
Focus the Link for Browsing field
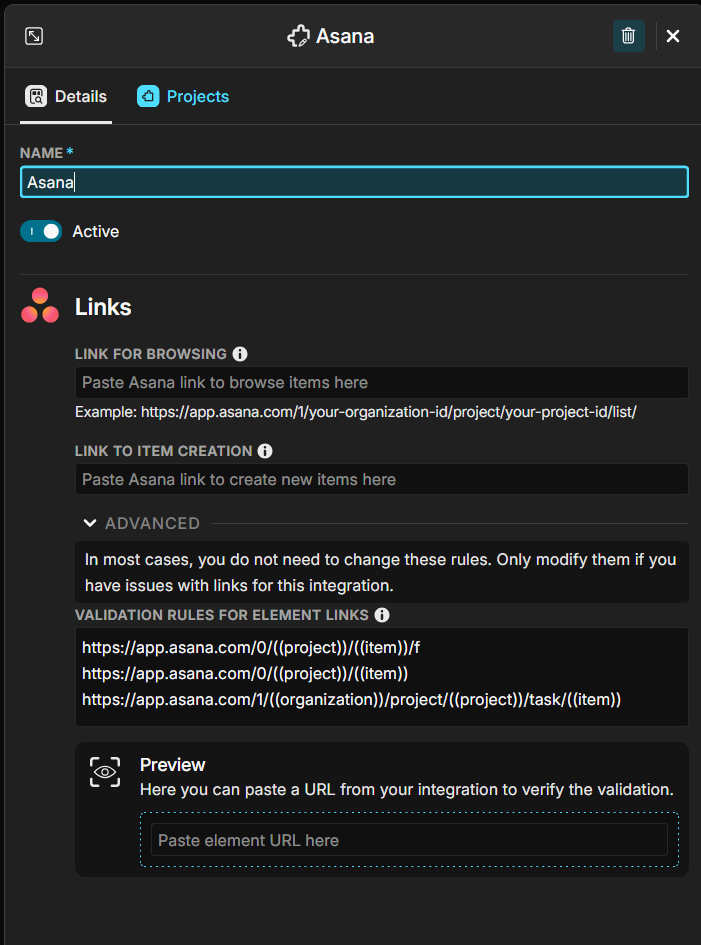tap(381, 382)
